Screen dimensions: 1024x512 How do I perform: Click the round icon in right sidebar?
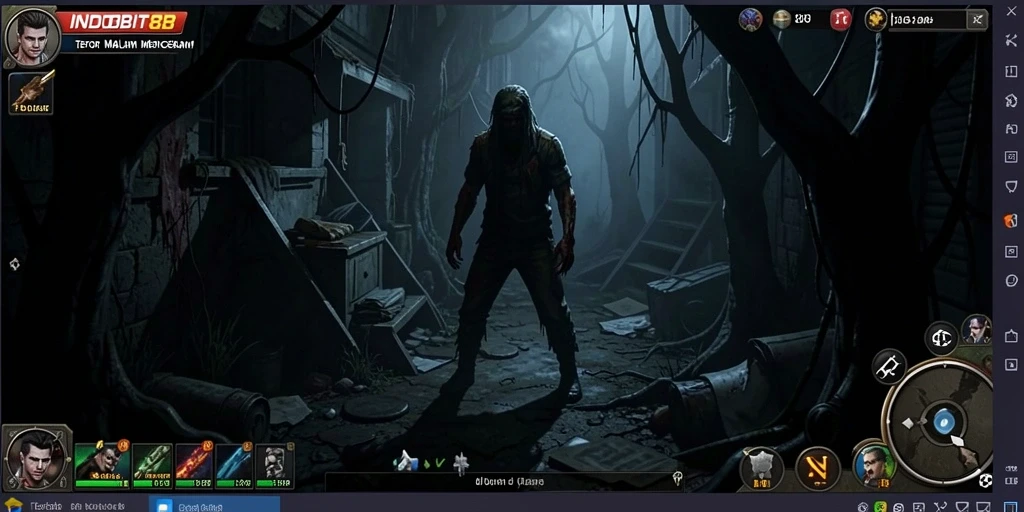coord(1010,281)
